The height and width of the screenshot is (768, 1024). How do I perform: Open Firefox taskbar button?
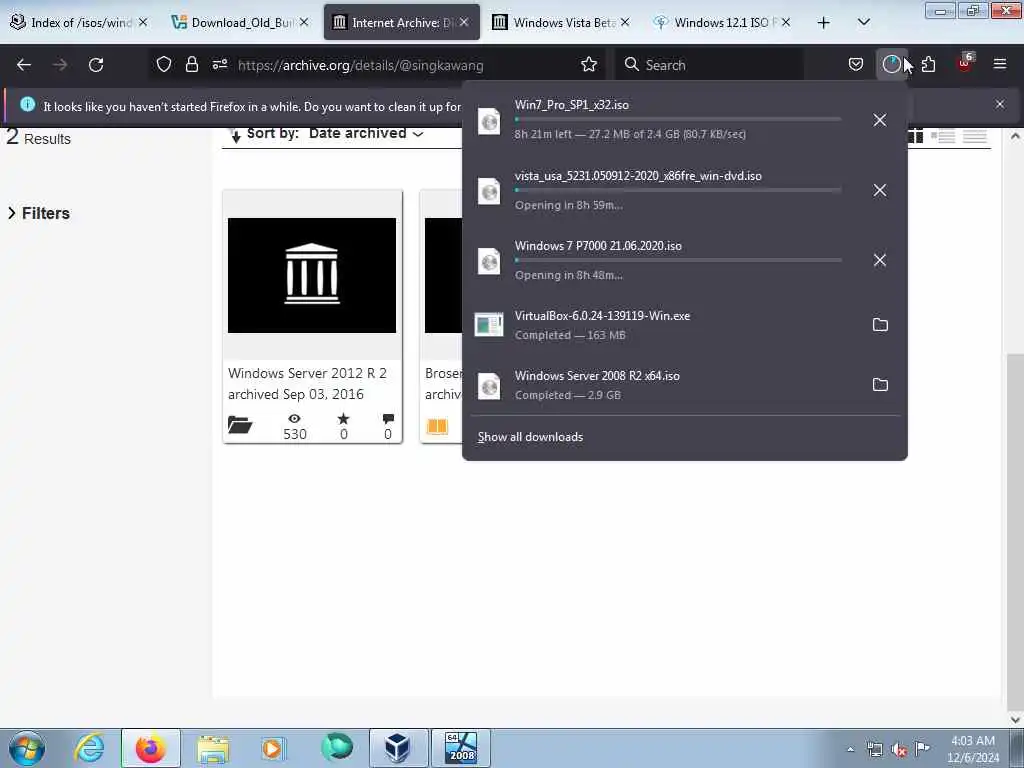click(150, 748)
